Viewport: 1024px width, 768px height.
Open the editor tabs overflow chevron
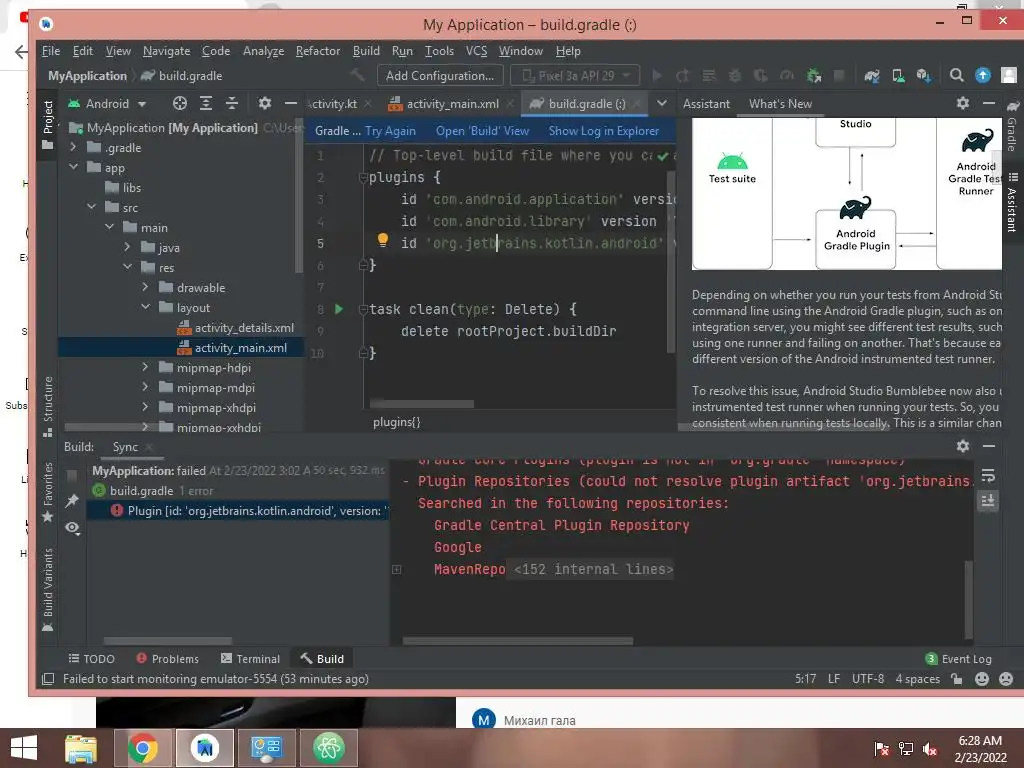tap(662, 103)
